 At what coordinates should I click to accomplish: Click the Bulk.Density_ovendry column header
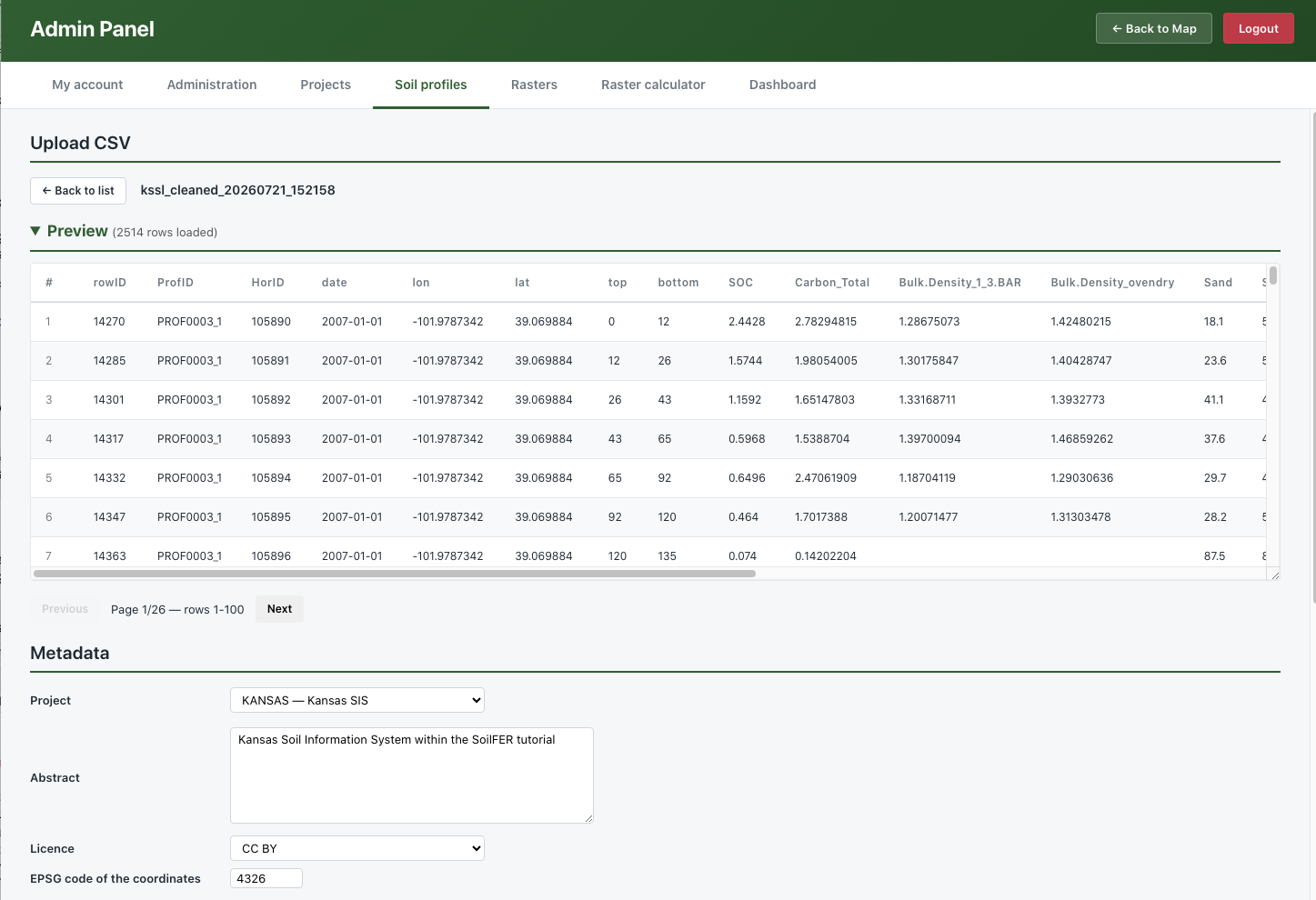[x=1112, y=283]
